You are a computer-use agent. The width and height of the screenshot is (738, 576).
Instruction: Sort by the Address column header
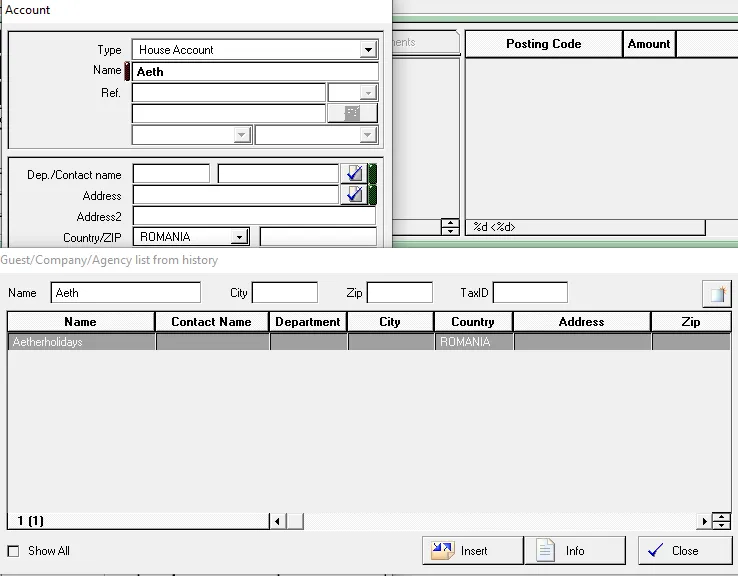pyautogui.click(x=582, y=322)
